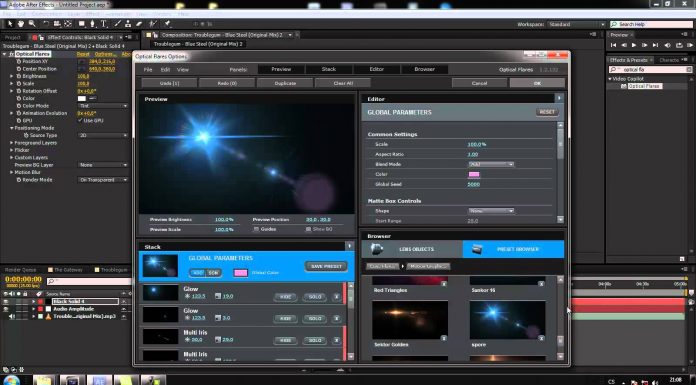
Task: Expand the Flicker group
Action: tap(12, 150)
